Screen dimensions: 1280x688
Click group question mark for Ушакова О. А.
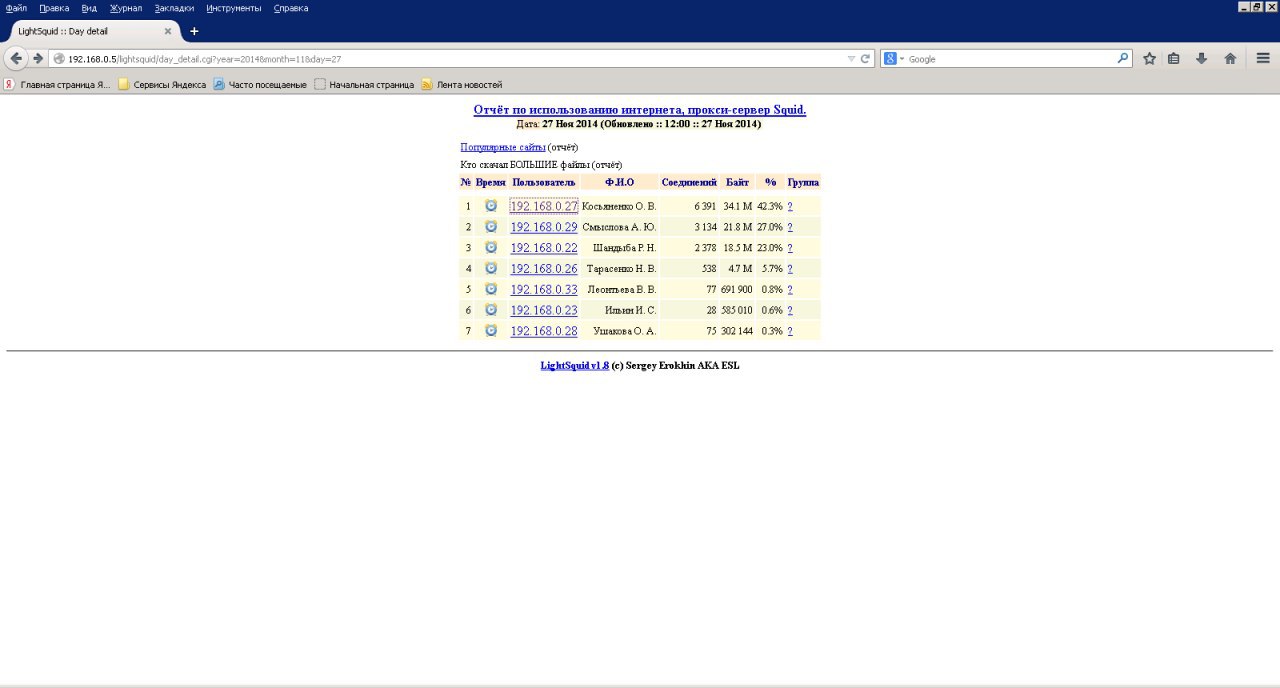tap(790, 331)
